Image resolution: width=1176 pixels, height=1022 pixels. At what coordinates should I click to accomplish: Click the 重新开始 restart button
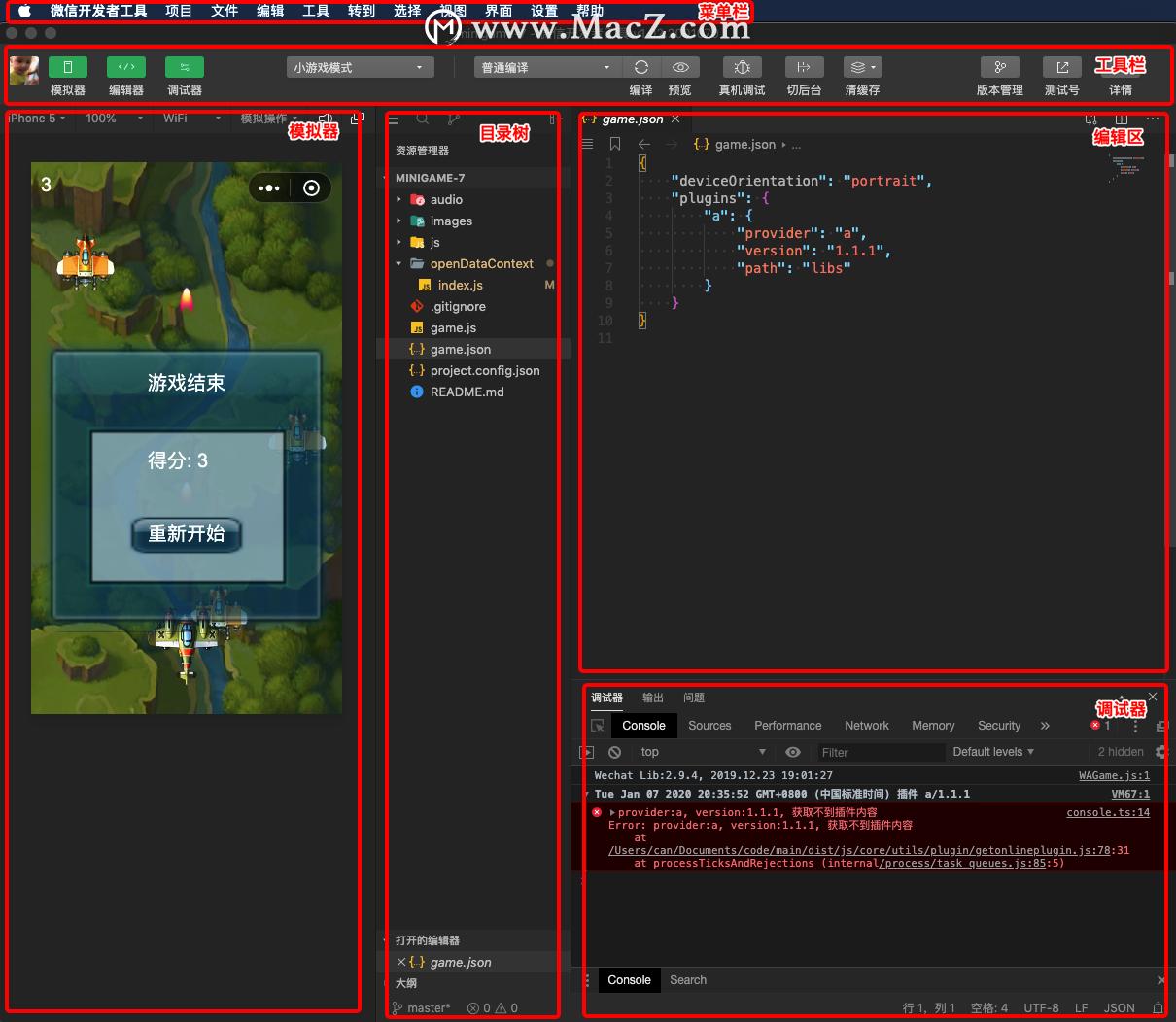pyautogui.click(x=186, y=533)
